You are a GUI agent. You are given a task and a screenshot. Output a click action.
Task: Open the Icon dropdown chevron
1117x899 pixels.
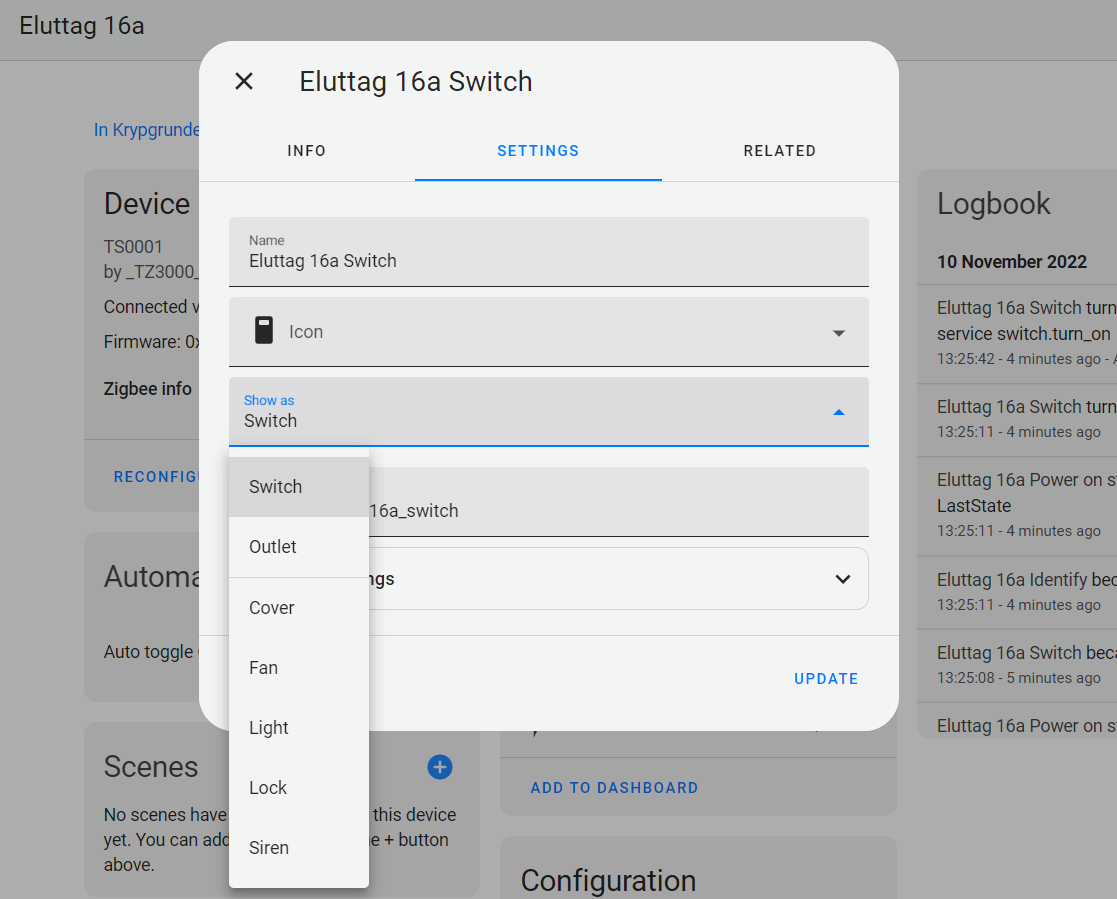coord(838,333)
